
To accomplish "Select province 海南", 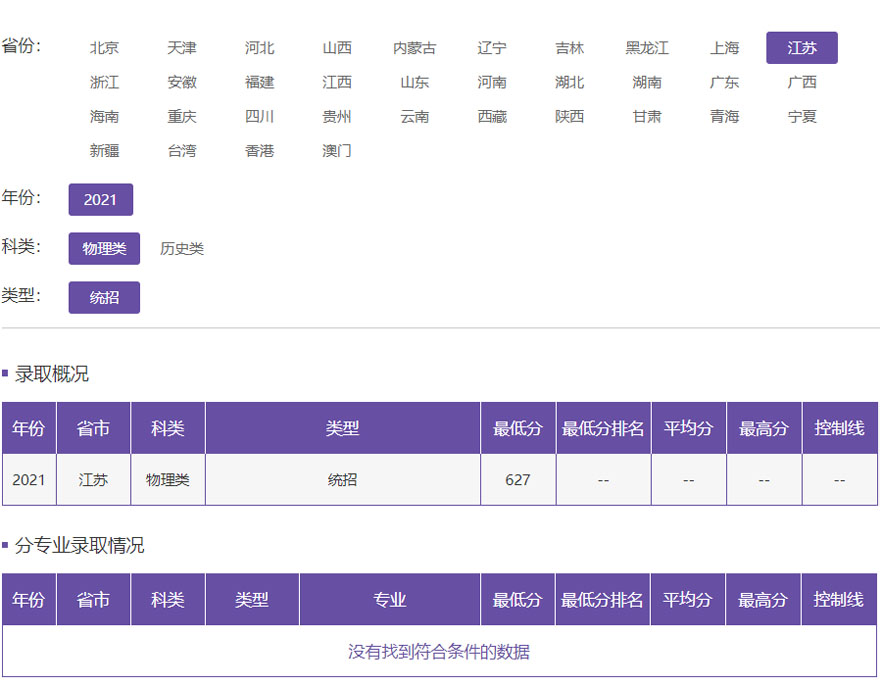I will point(104,116).
